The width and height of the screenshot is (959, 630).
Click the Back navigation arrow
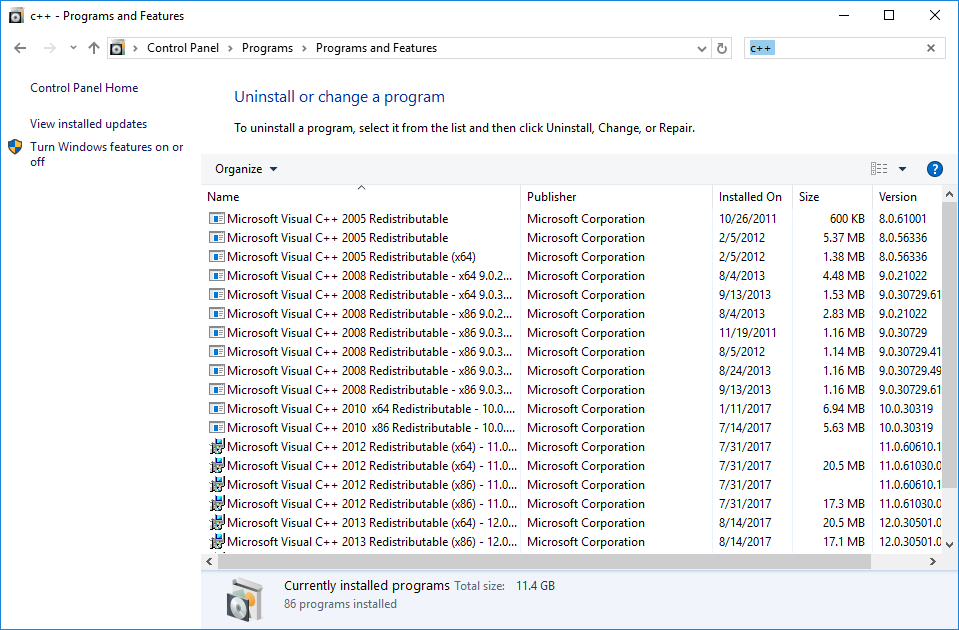tap(20, 48)
